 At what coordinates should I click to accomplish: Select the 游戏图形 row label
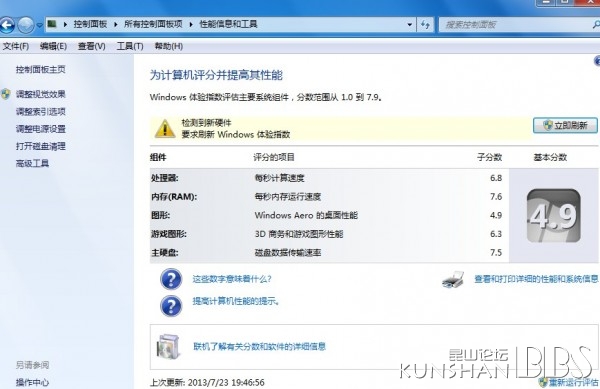click(x=169, y=234)
